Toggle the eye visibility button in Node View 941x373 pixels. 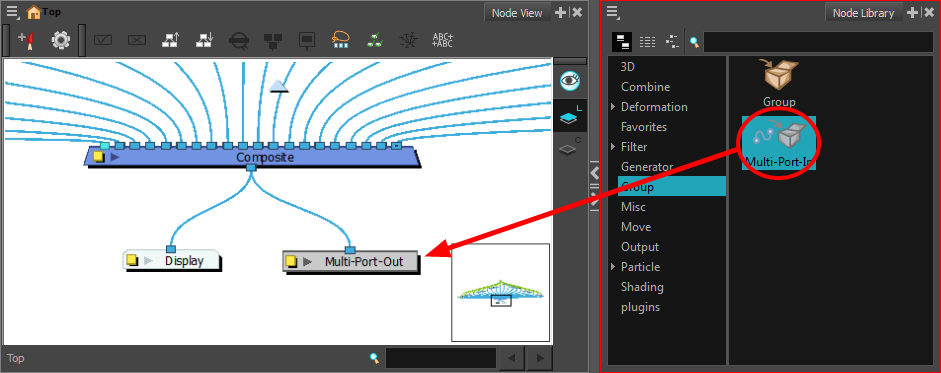tap(570, 80)
